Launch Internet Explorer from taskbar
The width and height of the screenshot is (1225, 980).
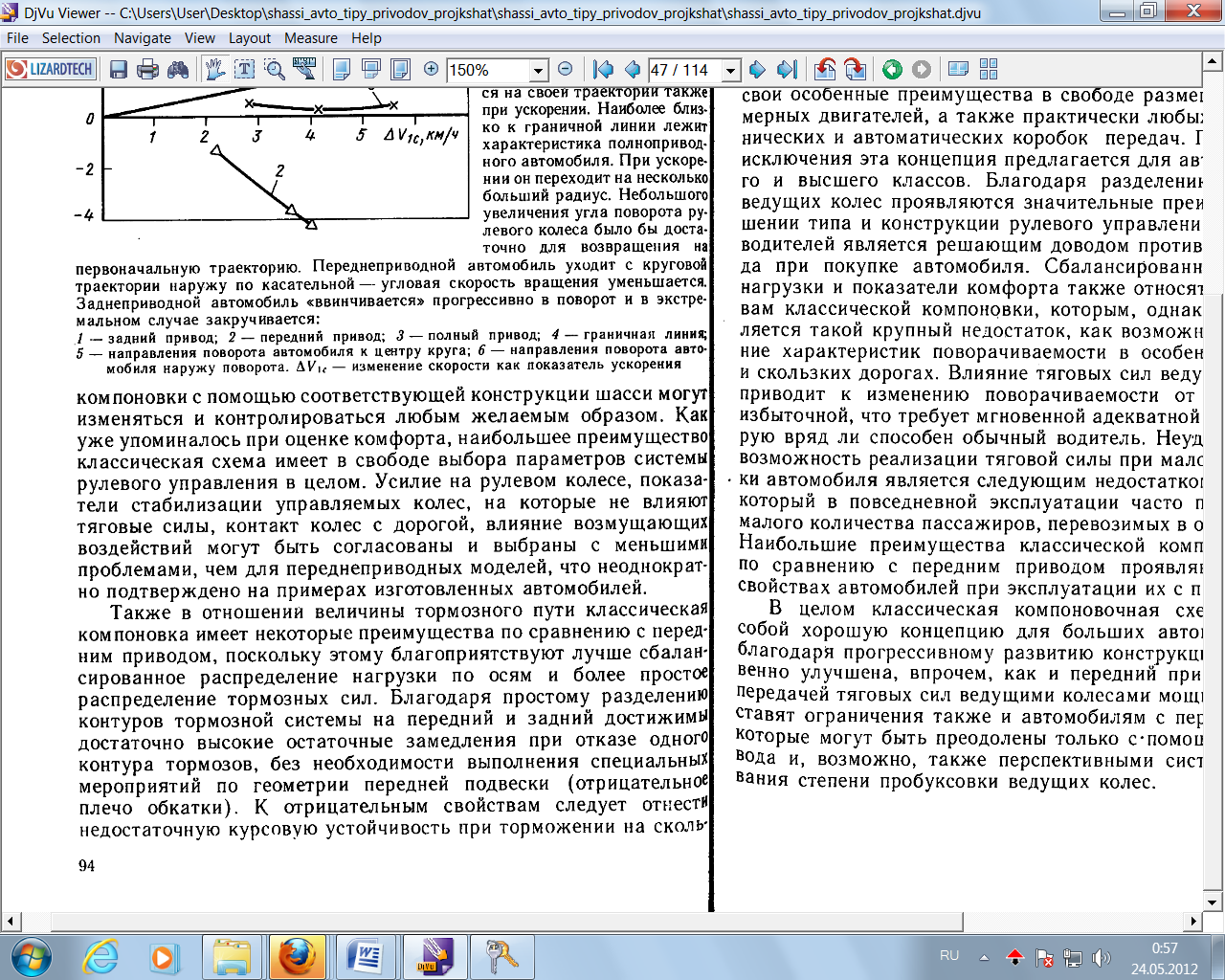pos(100,957)
